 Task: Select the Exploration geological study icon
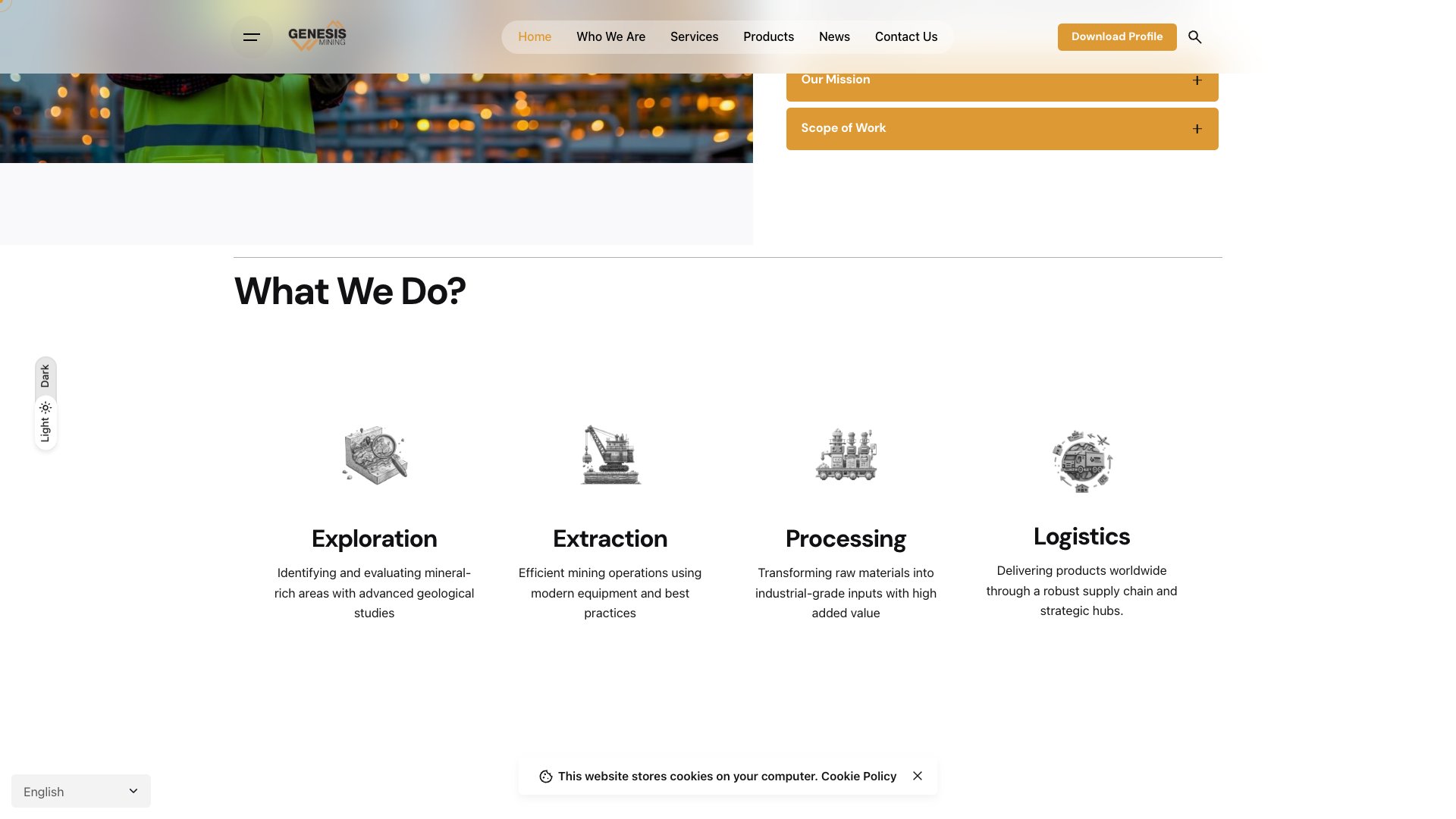coord(374,454)
